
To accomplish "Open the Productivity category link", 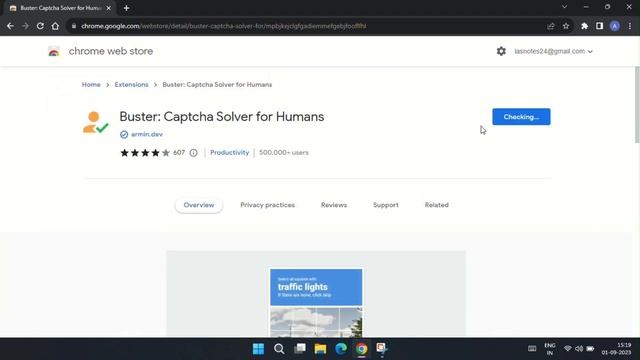I will tap(229, 153).
